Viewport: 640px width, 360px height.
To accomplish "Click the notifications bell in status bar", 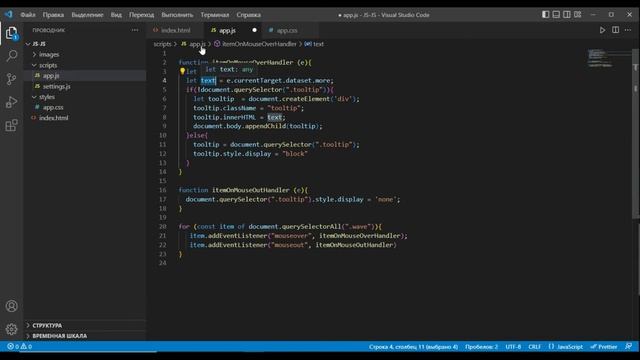I will [629, 347].
